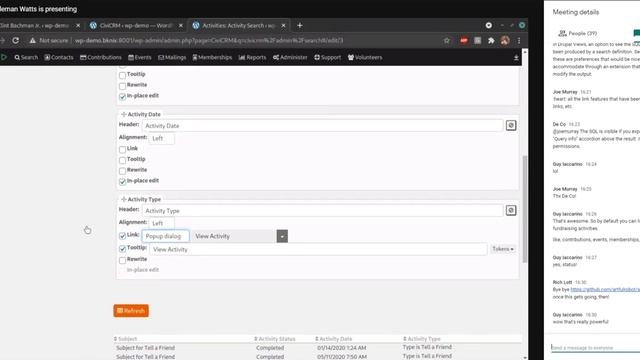Click the circular record icon in tab strip
The image size is (640, 360).
pyautogui.click(x=489, y=25)
